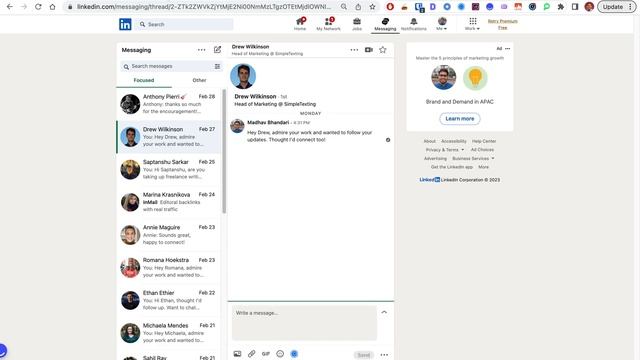Open the Help Center footer link
This screenshot has width=640, height=360.
pos(484,141)
